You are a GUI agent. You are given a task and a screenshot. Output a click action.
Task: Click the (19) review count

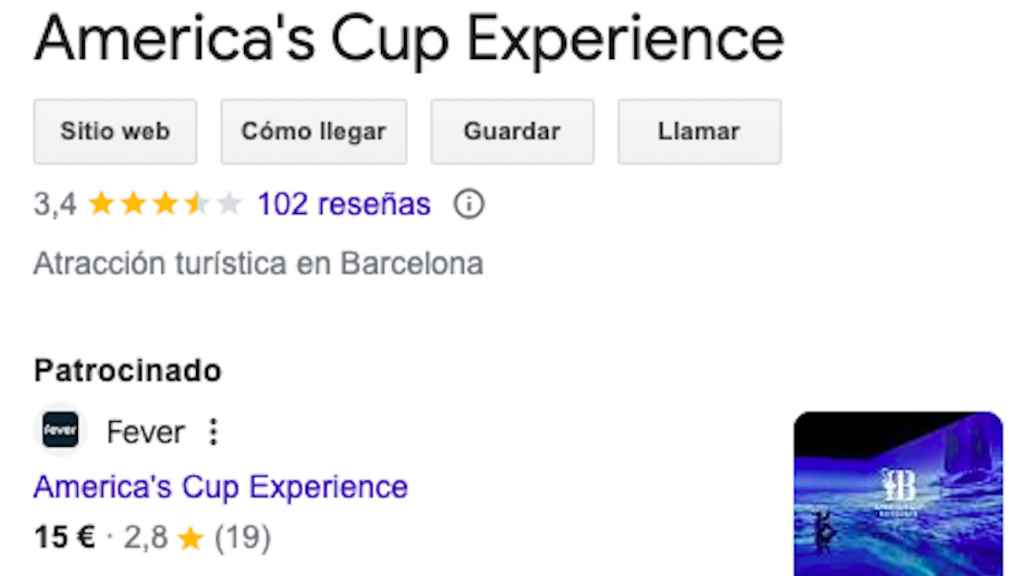click(243, 537)
